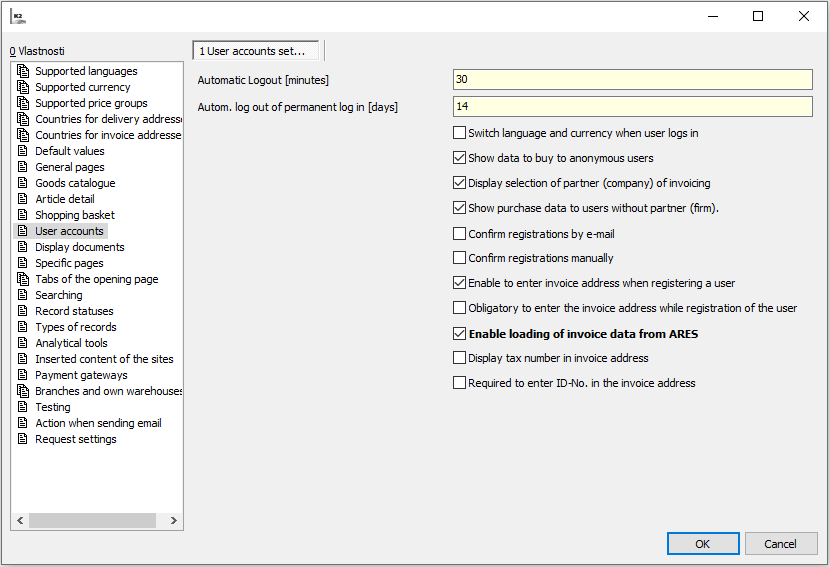Click the icon beside Shopping basket
Screen dimensions: 830x567
pyautogui.click(x=23, y=215)
